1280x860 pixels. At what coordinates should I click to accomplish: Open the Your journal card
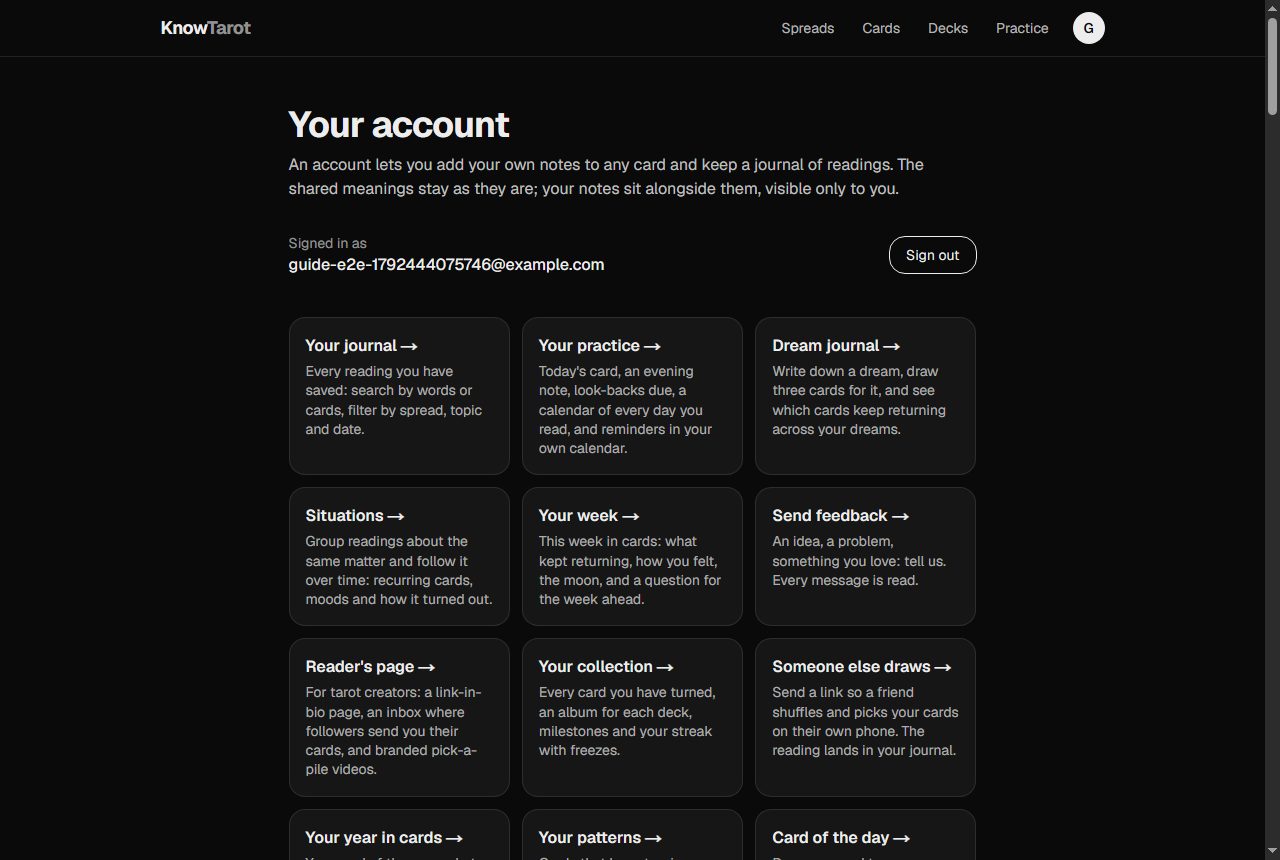399,396
